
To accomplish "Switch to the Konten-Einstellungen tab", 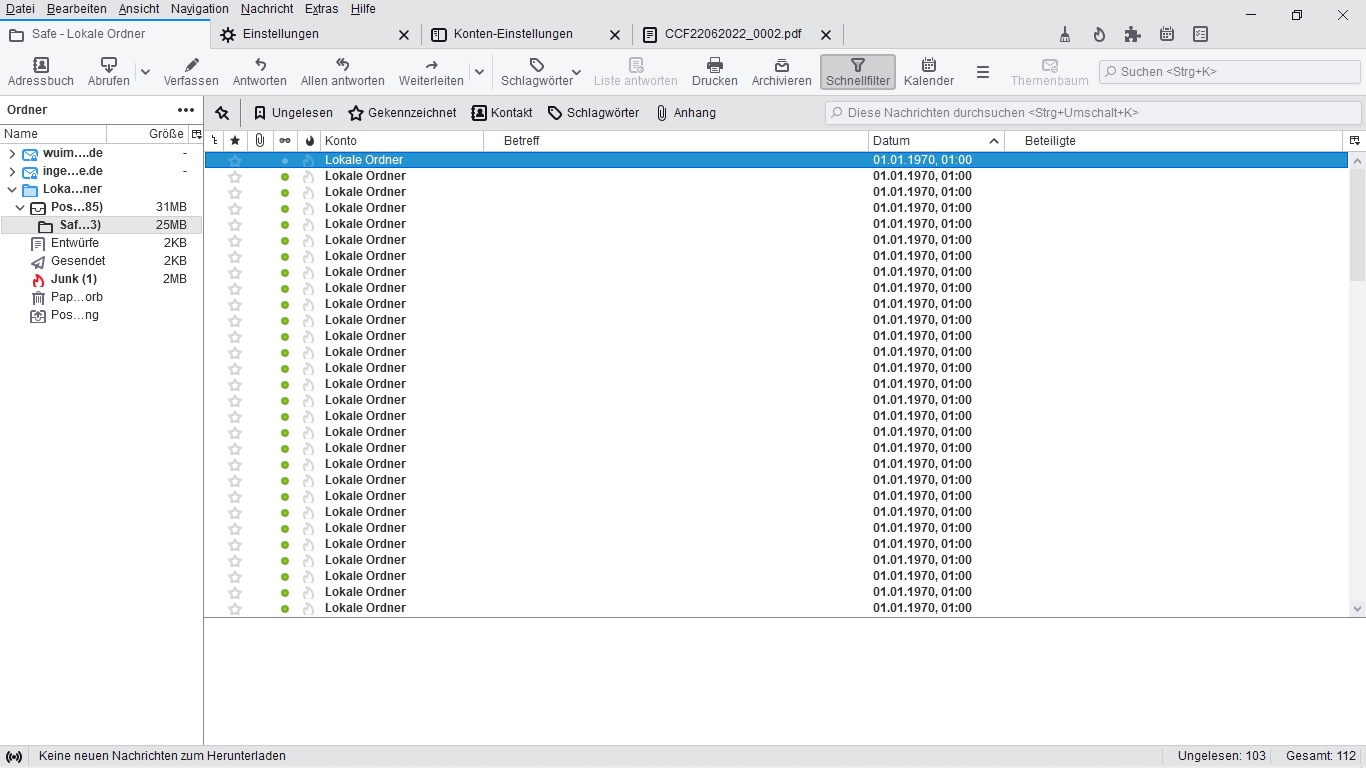I will click(x=513, y=34).
